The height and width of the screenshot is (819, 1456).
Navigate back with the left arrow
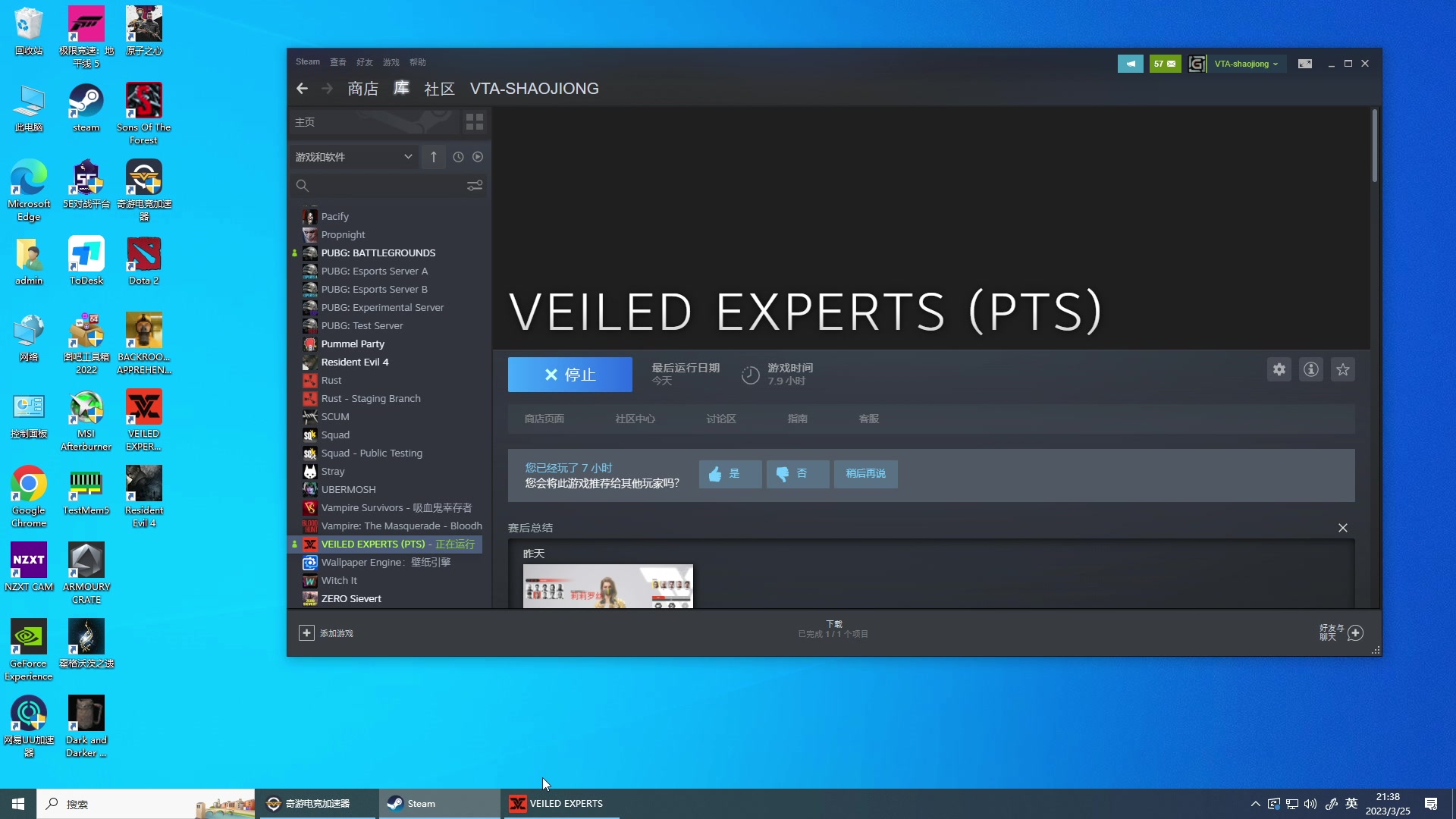pyautogui.click(x=302, y=89)
